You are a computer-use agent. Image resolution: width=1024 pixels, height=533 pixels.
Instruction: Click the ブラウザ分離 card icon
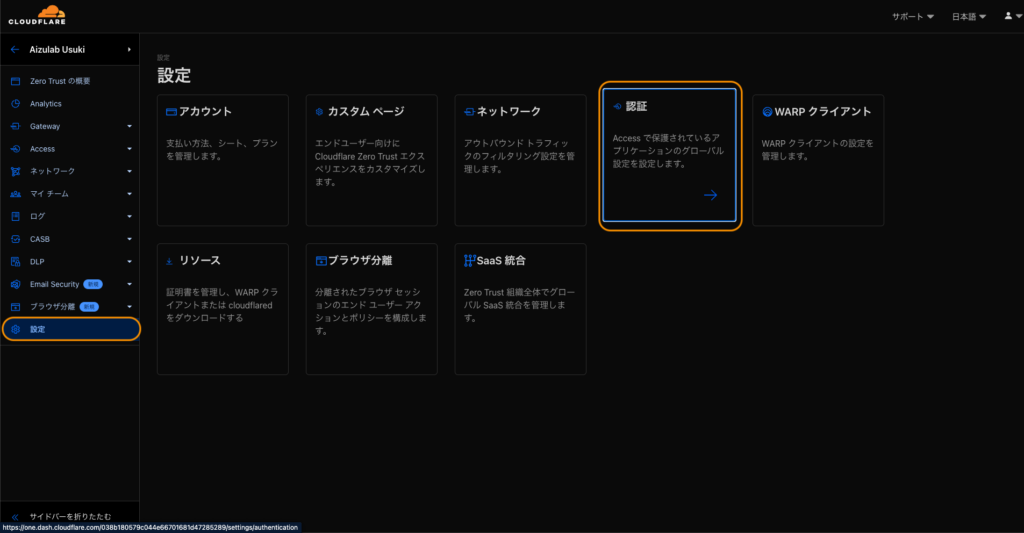coord(321,261)
